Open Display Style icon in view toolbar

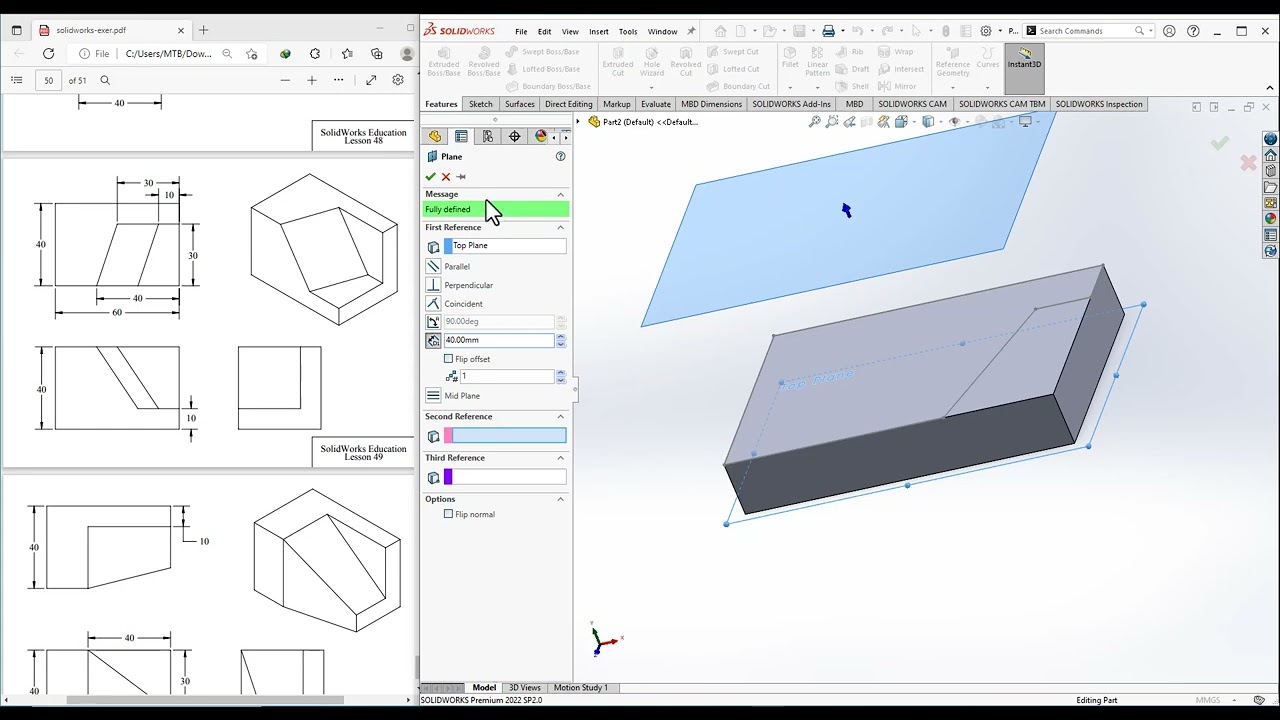pyautogui.click(x=928, y=122)
